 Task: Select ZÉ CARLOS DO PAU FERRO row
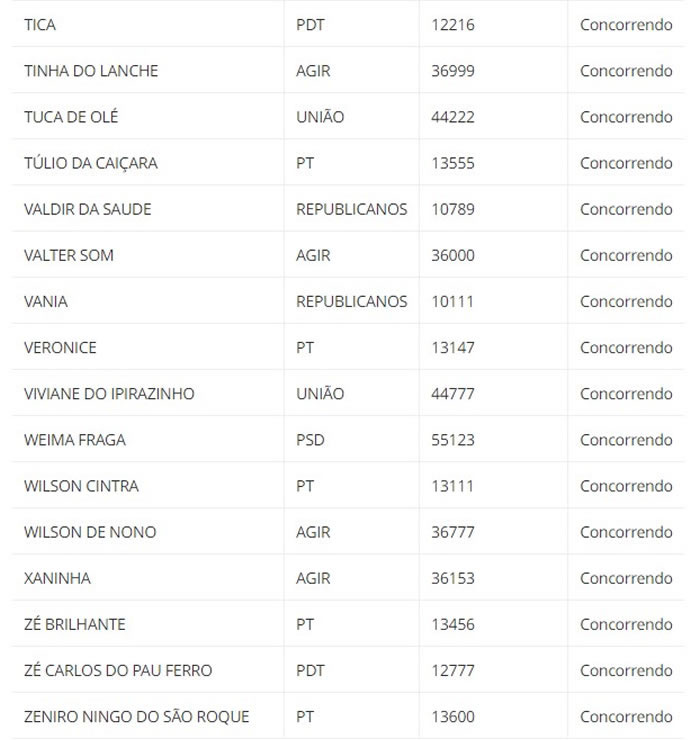point(348,670)
